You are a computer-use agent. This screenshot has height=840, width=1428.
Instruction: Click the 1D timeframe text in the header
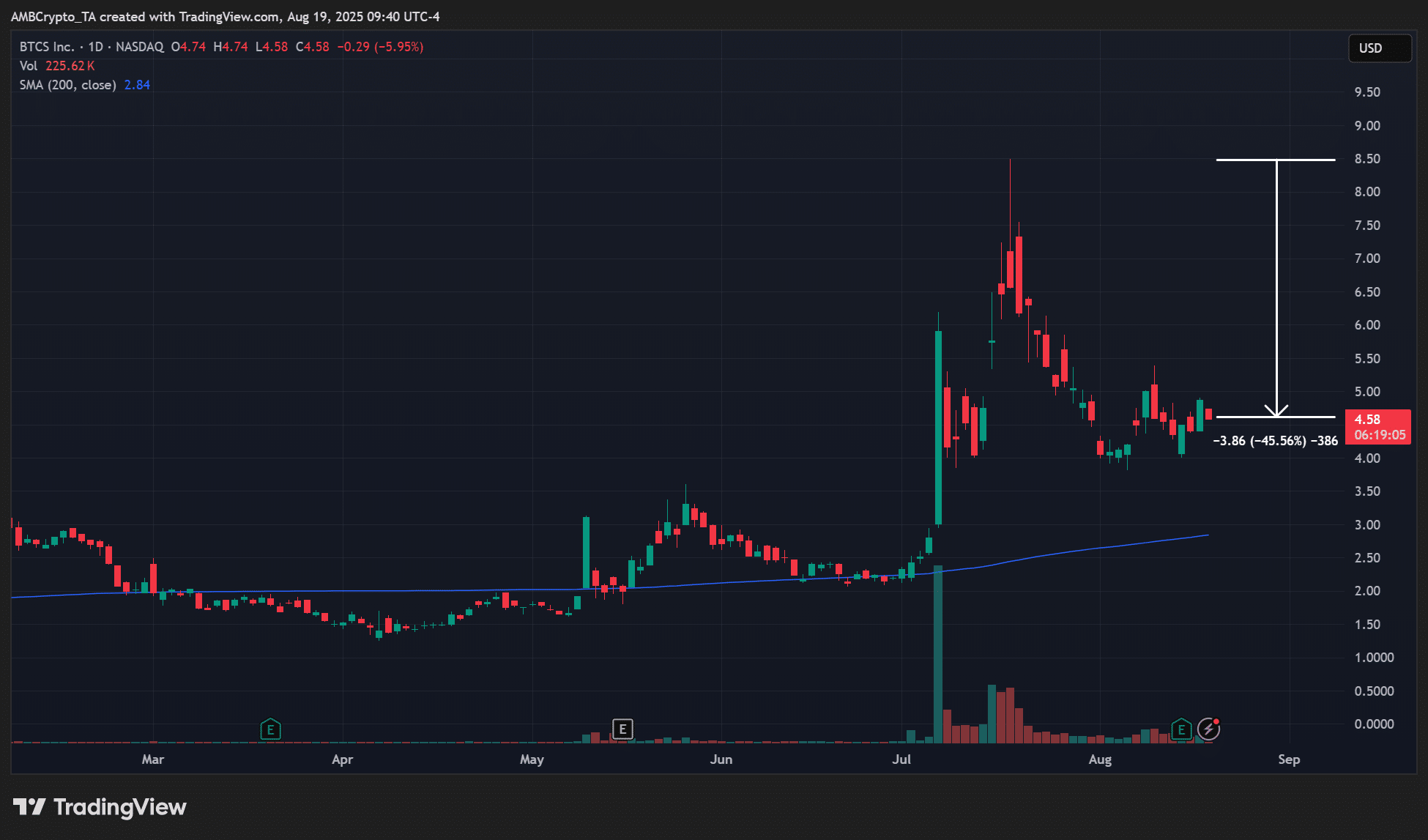pyautogui.click(x=96, y=47)
